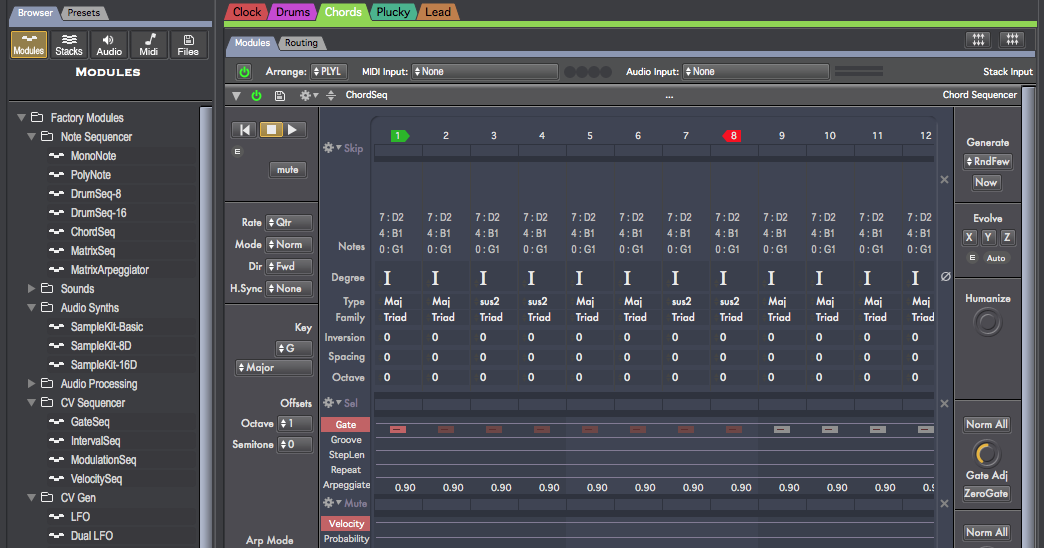The image size is (1044, 548).
Task: Toggle the stack power button near Arrange
Action: (244, 72)
